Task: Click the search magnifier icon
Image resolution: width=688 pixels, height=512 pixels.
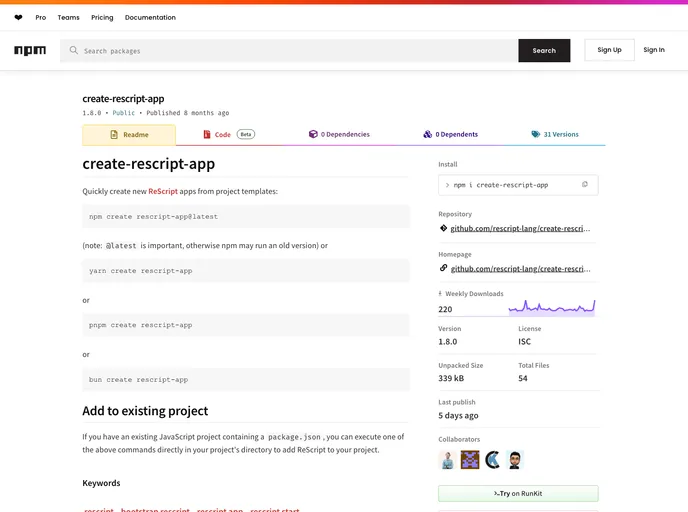Action: (x=74, y=50)
